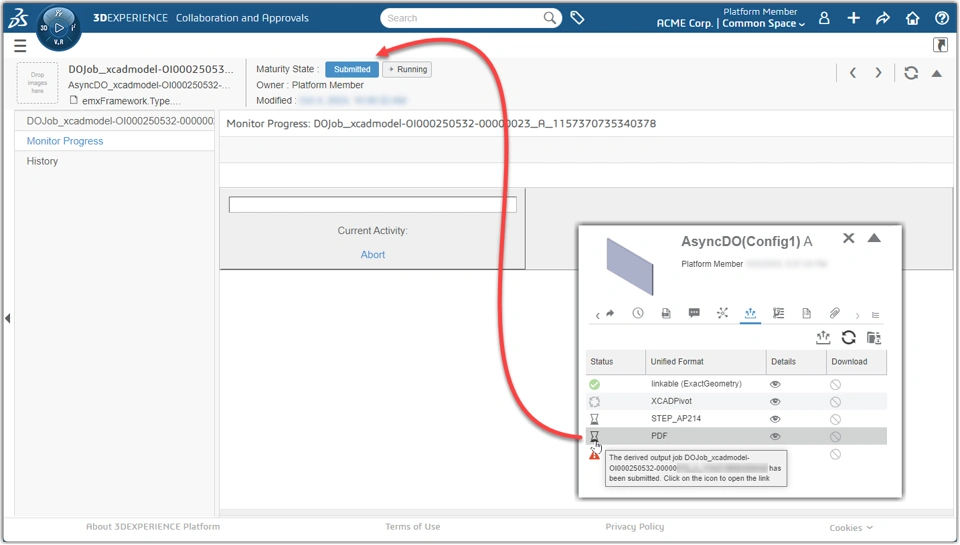Viewport: 960px width, 545px height.
Task: Refresh the derived outputs table
Action: tap(849, 337)
